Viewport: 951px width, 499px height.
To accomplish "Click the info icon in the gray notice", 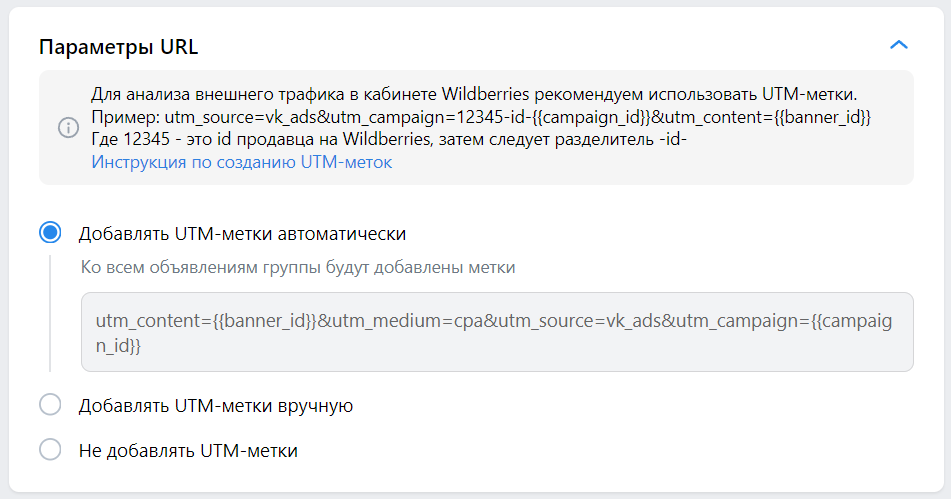I will point(68,128).
